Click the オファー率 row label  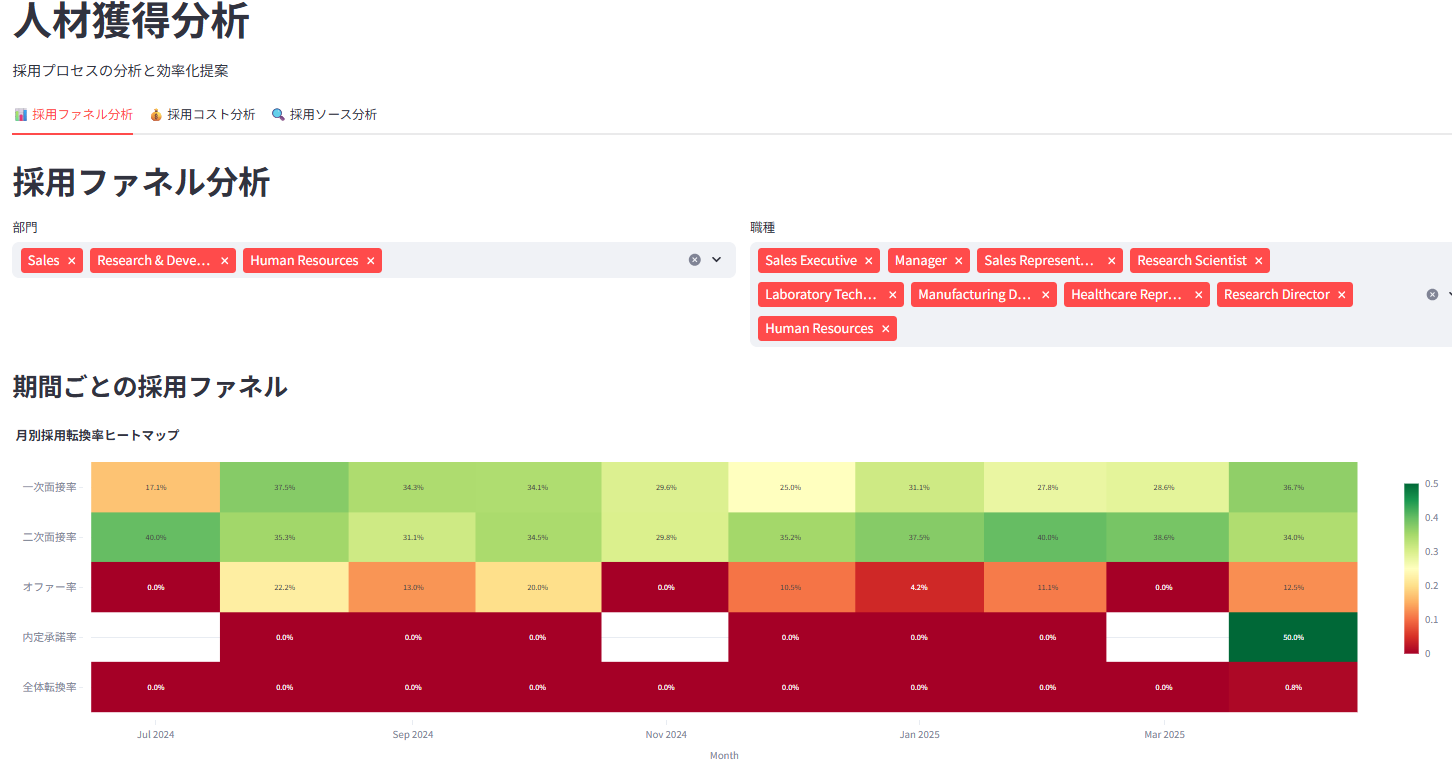click(x=50, y=587)
